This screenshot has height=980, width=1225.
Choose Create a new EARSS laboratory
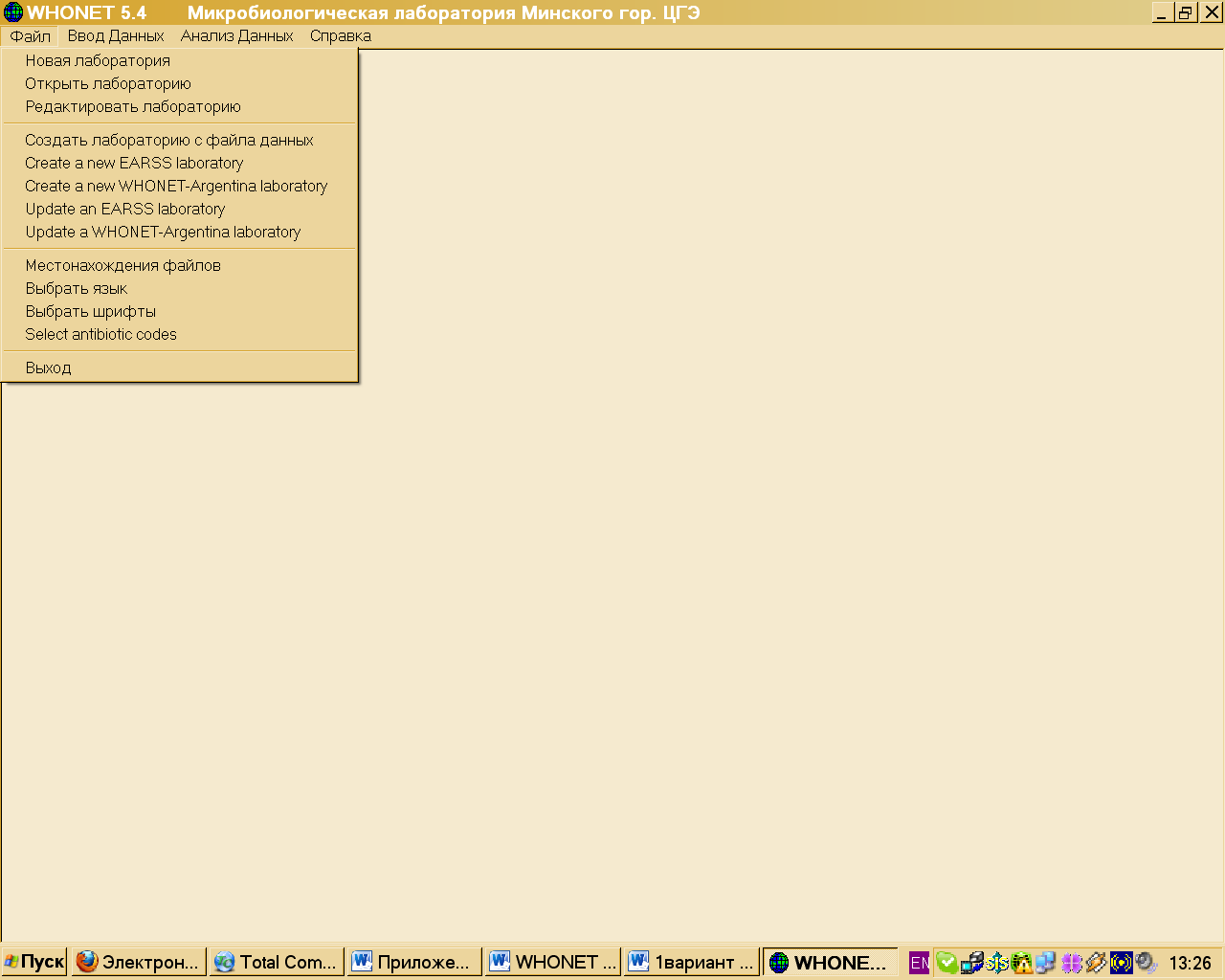180,163
